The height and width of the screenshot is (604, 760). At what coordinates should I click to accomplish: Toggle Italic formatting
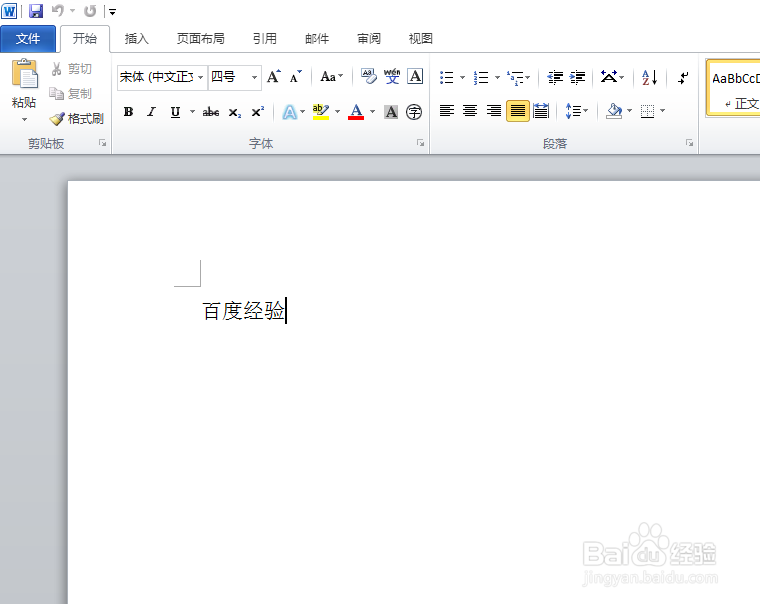coord(151,112)
